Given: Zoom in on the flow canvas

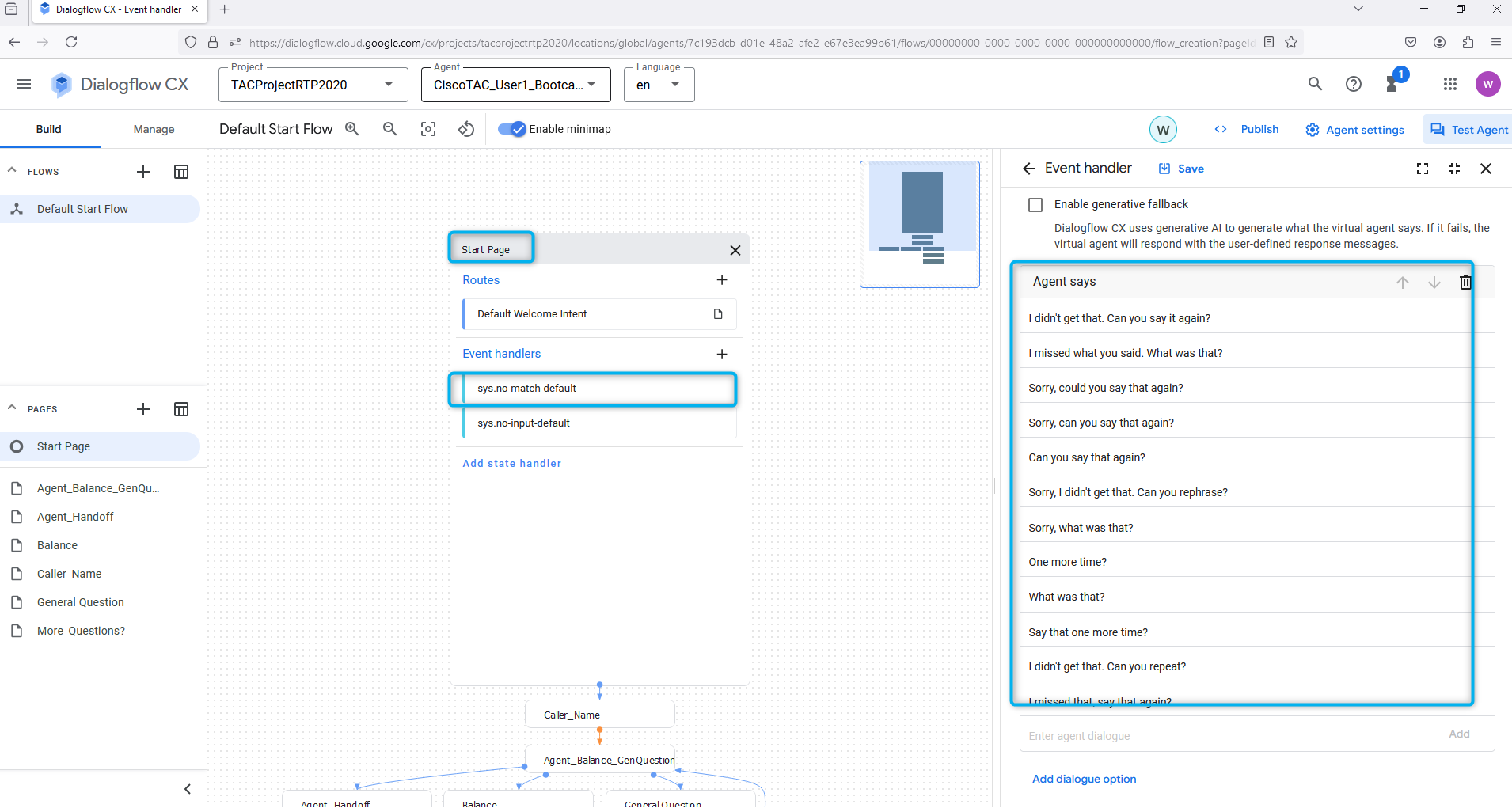Looking at the screenshot, I should pos(352,129).
